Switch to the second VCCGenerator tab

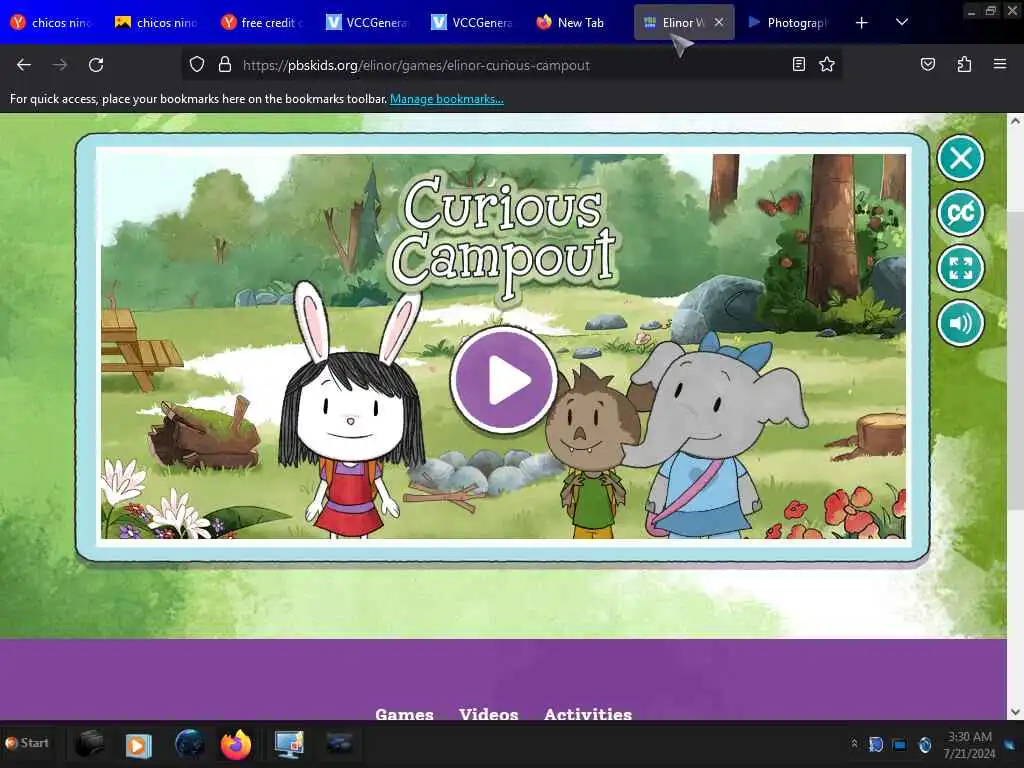(x=473, y=22)
